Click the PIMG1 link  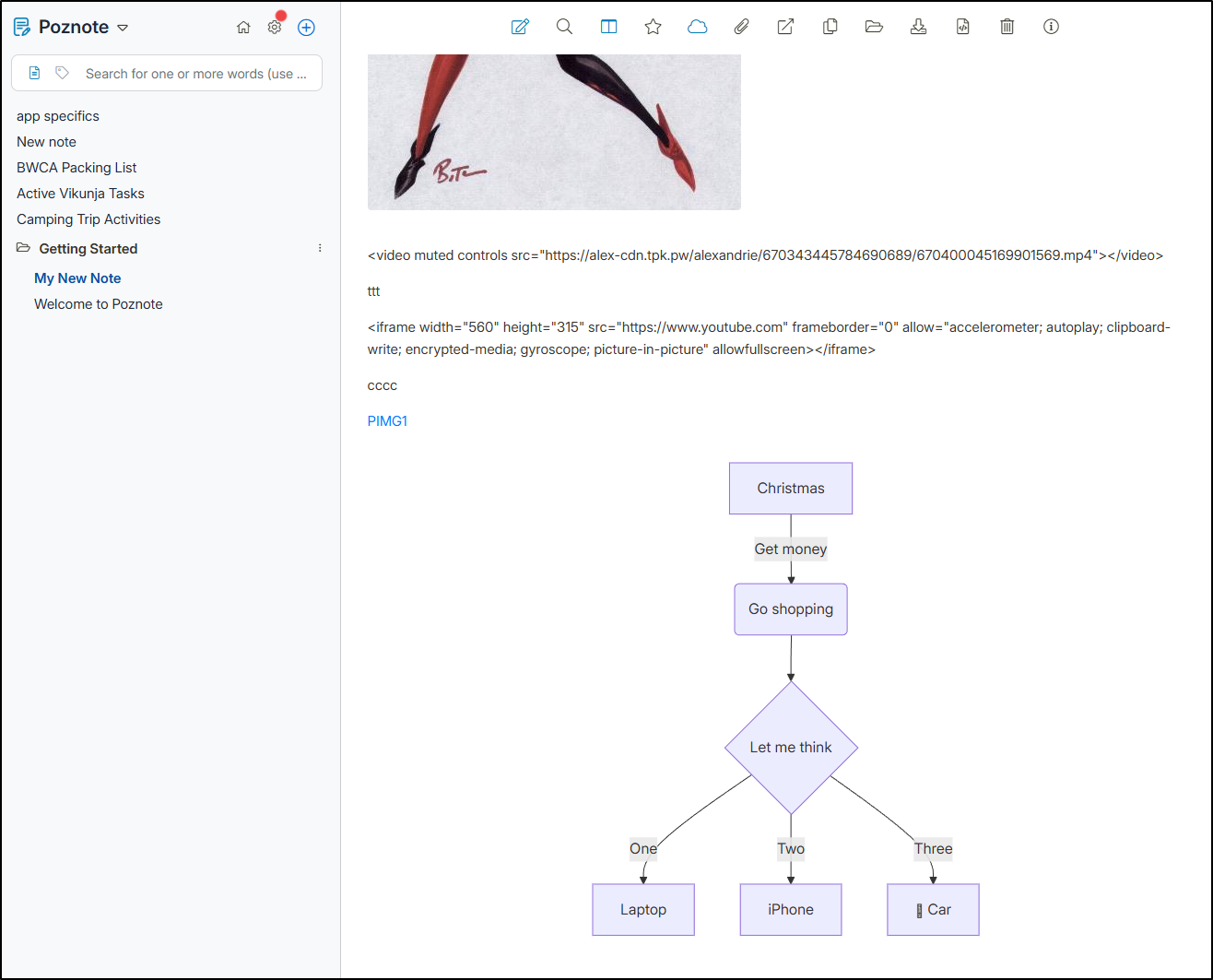[x=387, y=421]
